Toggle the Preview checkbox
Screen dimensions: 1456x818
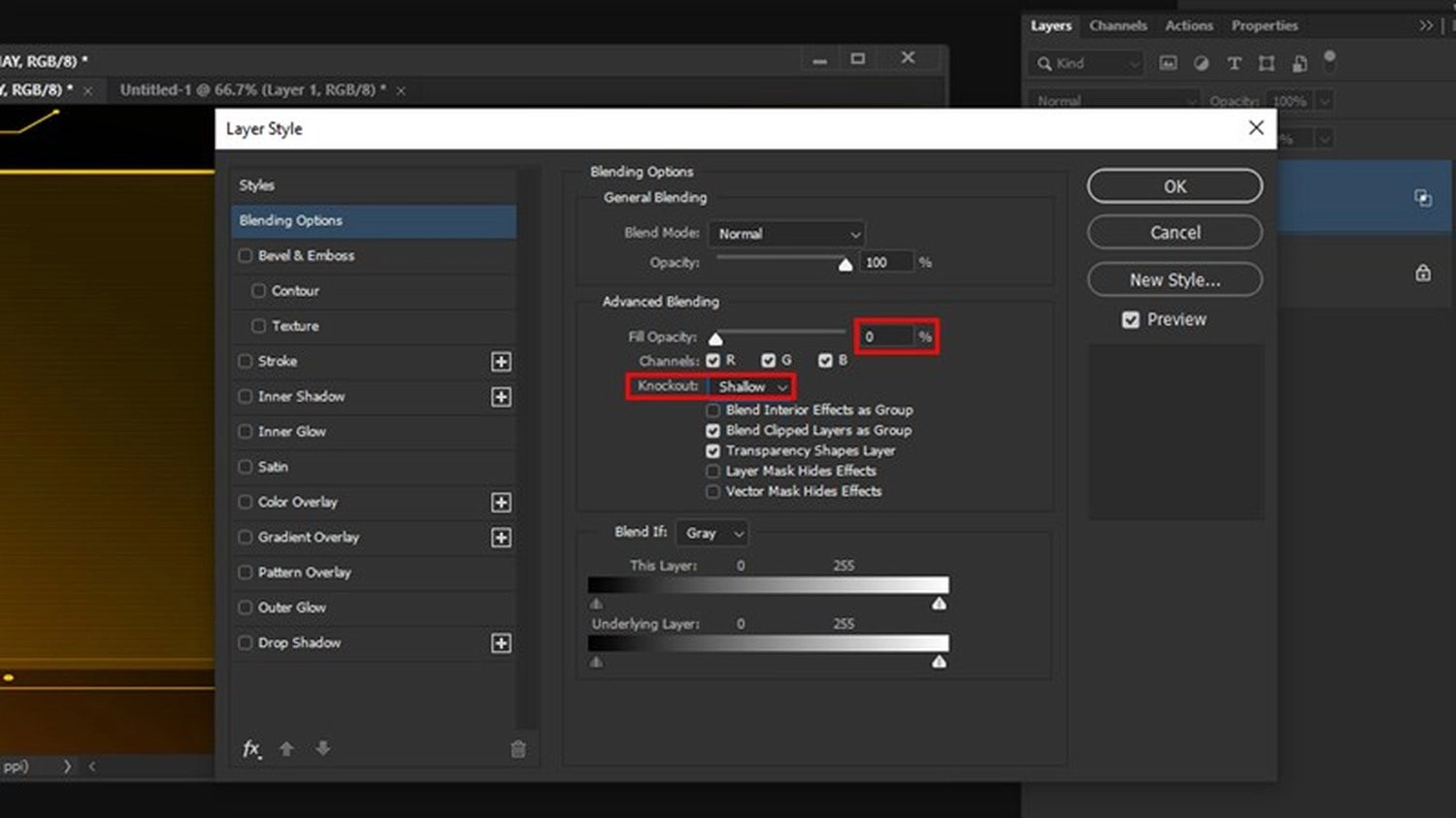tap(1131, 320)
